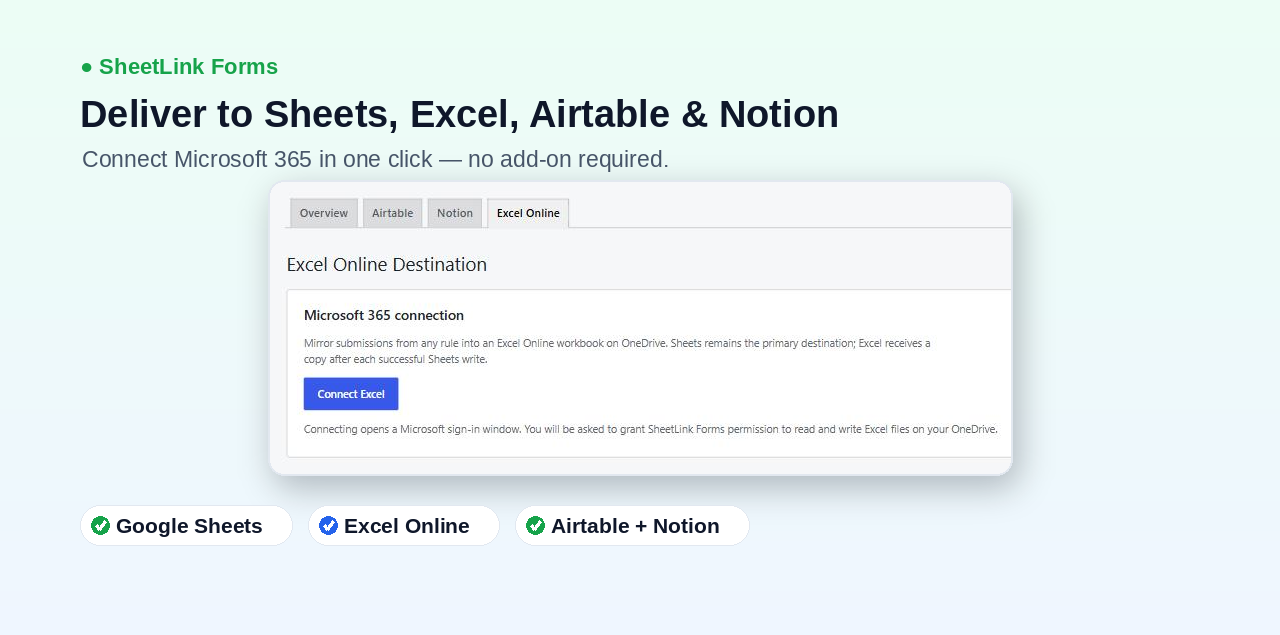Image resolution: width=1280 pixels, height=635 pixels.
Task: Click the SheetLink Forms brand name
Action: (x=188, y=67)
